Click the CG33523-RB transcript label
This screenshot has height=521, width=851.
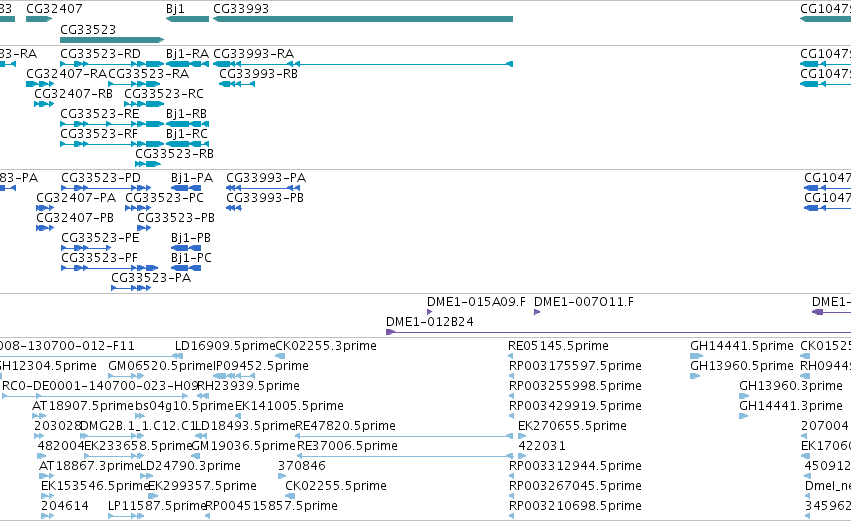pyautogui.click(x=174, y=154)
